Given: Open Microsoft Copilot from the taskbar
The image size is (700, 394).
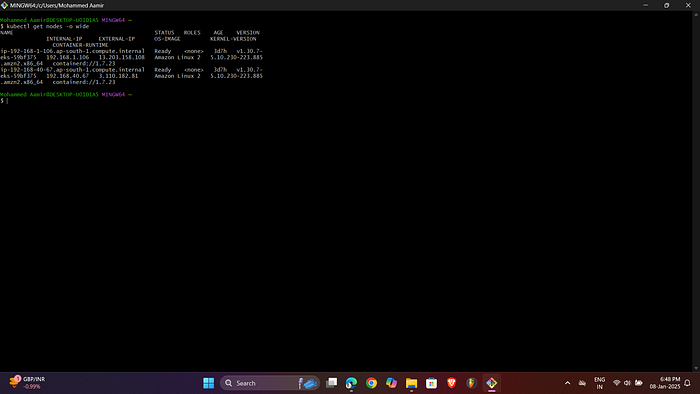Looking at the screenshot, I should pos(392,383).
